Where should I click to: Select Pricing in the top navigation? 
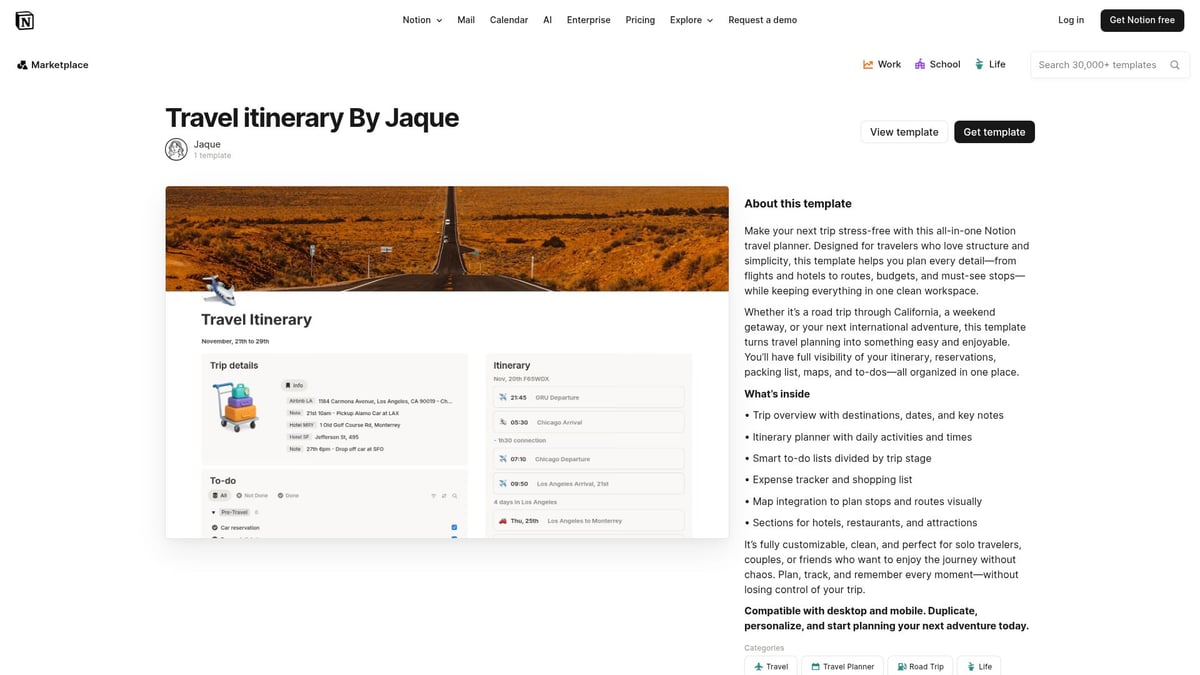click(x=640, y=19)
